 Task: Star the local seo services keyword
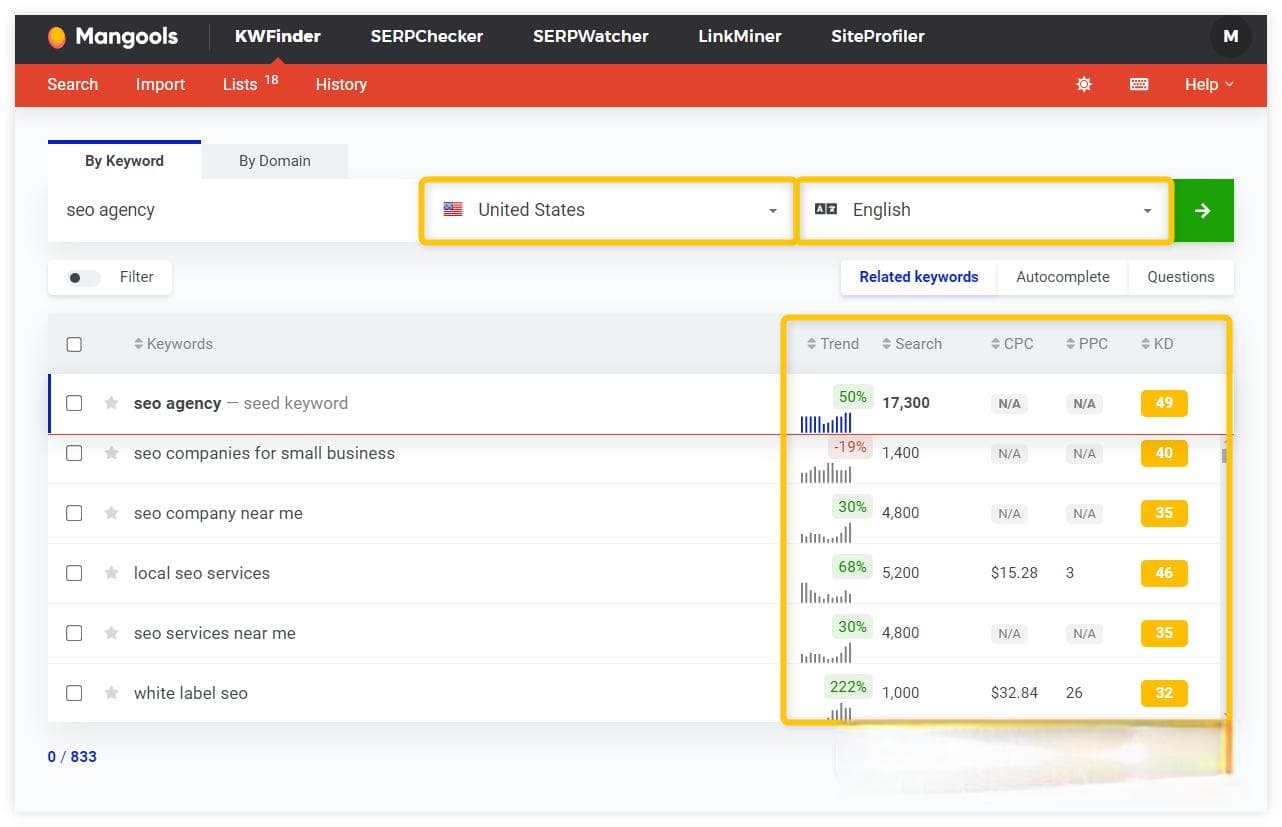112,573
